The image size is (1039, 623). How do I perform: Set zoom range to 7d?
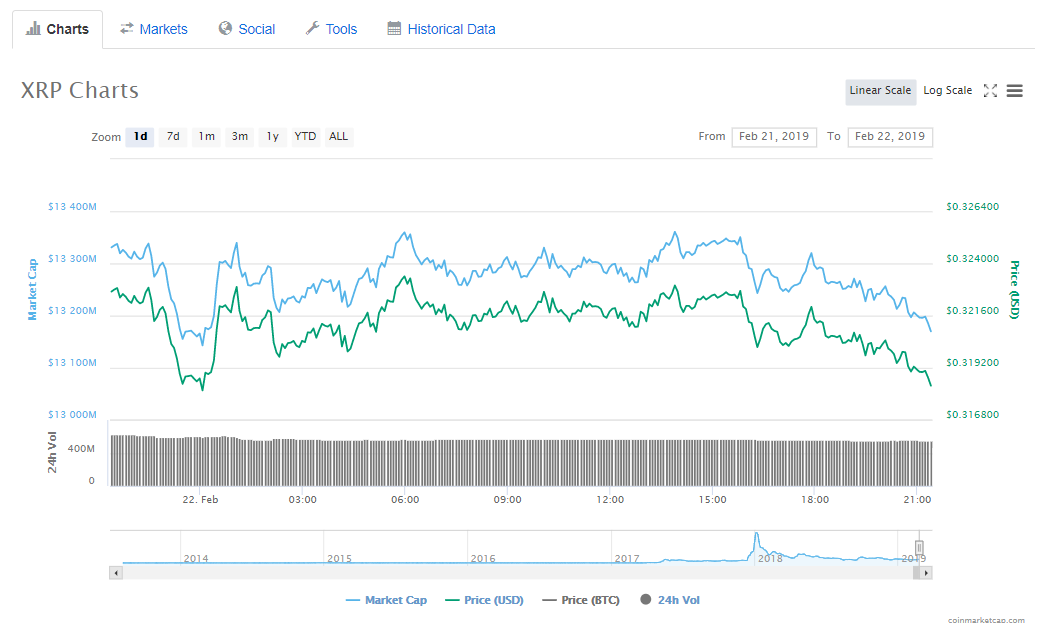(x=173, y=137)
